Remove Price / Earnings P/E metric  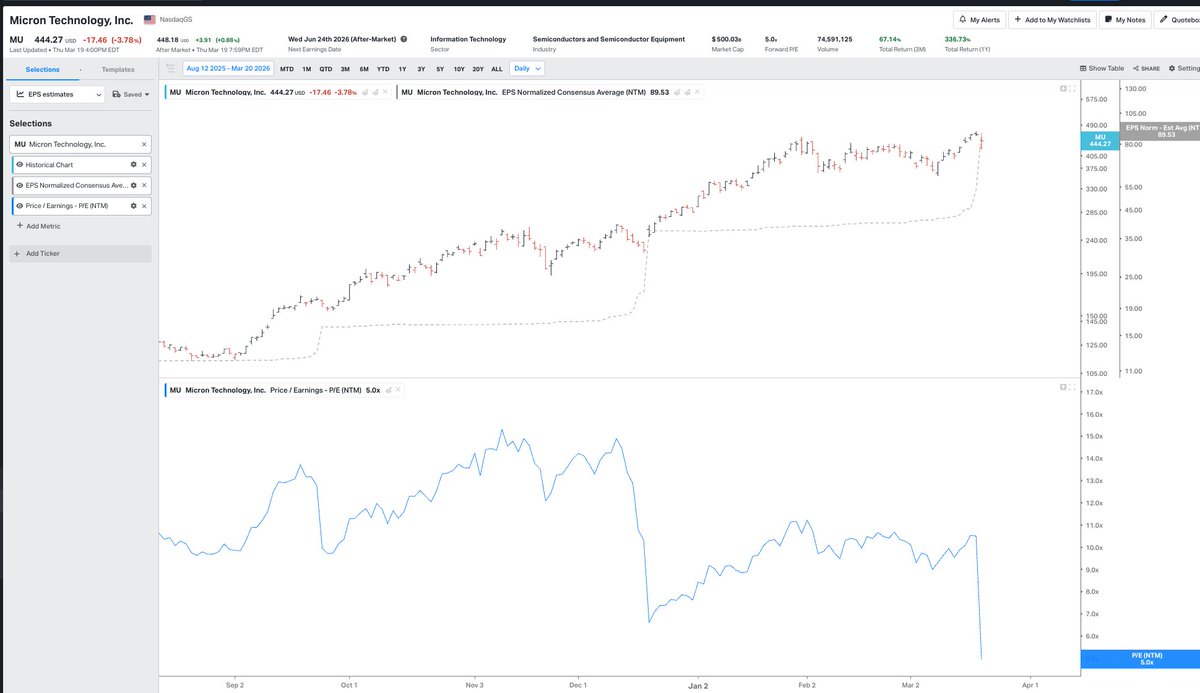point(143,205)
